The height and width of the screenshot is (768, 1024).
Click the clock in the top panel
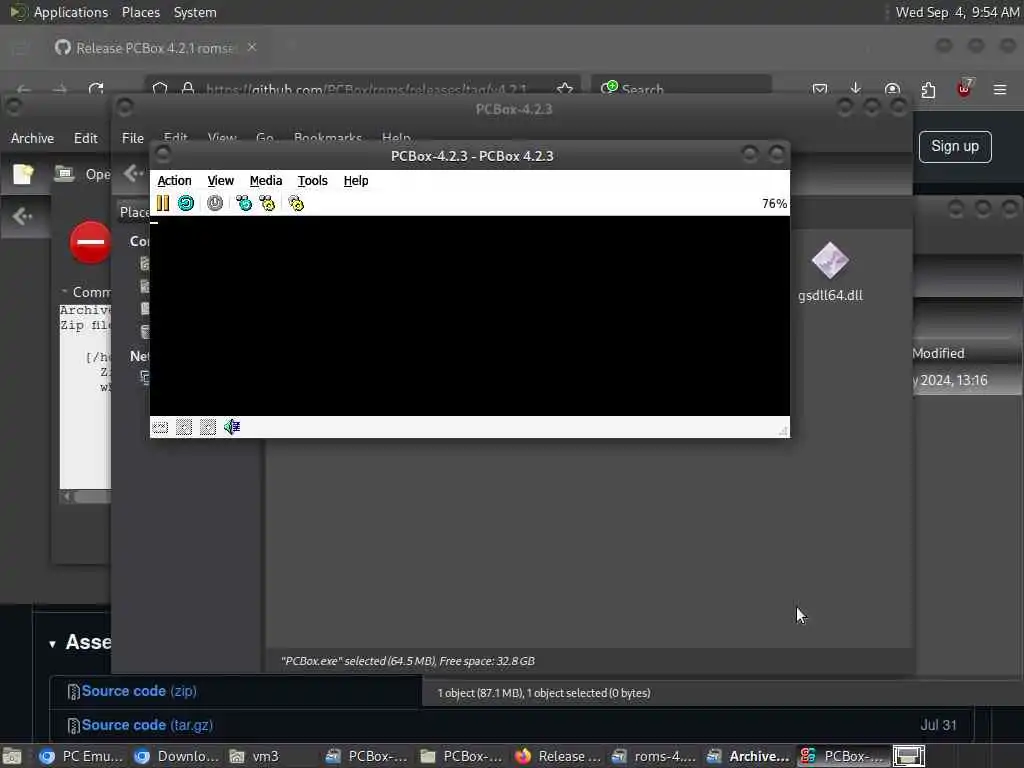(957, 12)
